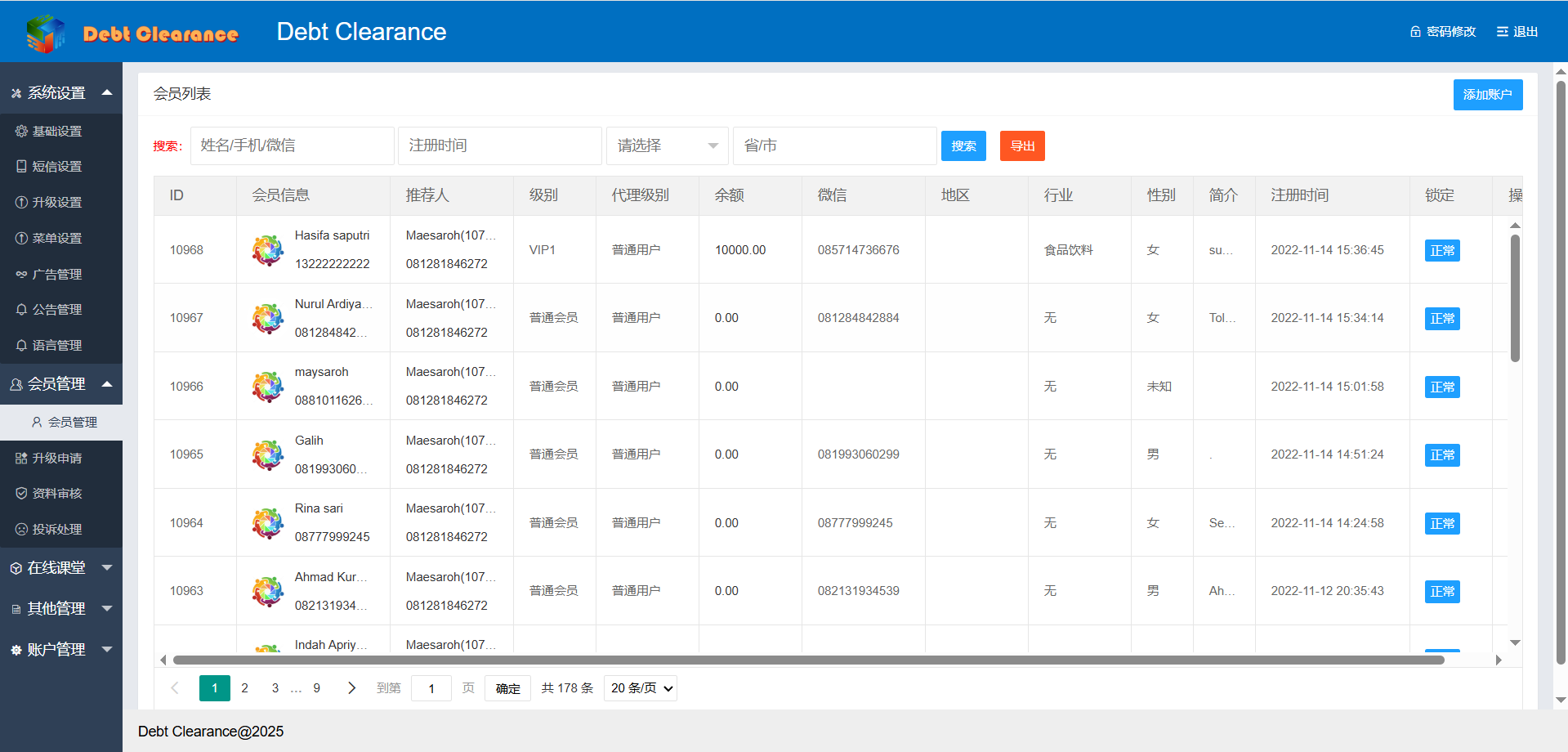The image size is (1568, 752).
Task: Open 基础设置 via its gear icon
Action: pos(21,131)
